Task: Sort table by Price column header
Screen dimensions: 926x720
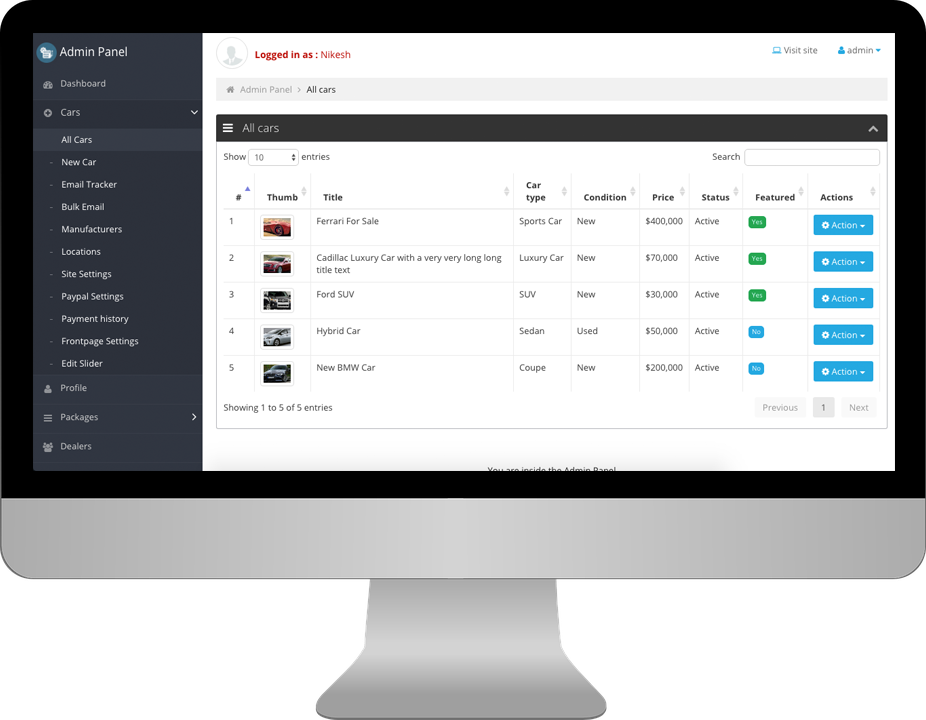Action: pyautogui.click(x=663, y=197)
